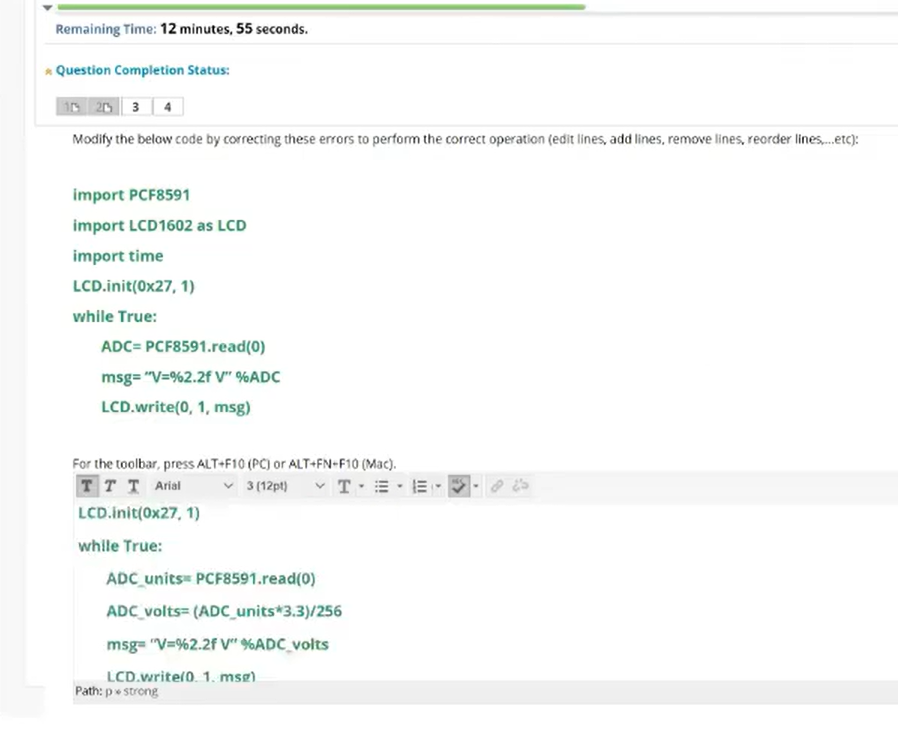Image resolution: width=898 pixels, height=735 pixels.
Task: Click 'msg= "V=%2.2f V" %ADC' in question code
Action: [x=191, y=377]
